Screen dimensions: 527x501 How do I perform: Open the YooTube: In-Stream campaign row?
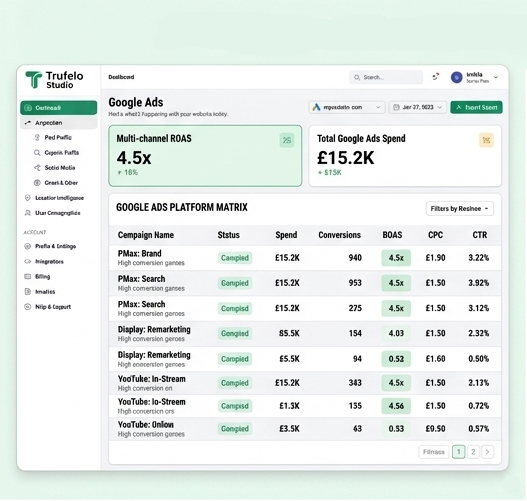[x=305, y=383]
